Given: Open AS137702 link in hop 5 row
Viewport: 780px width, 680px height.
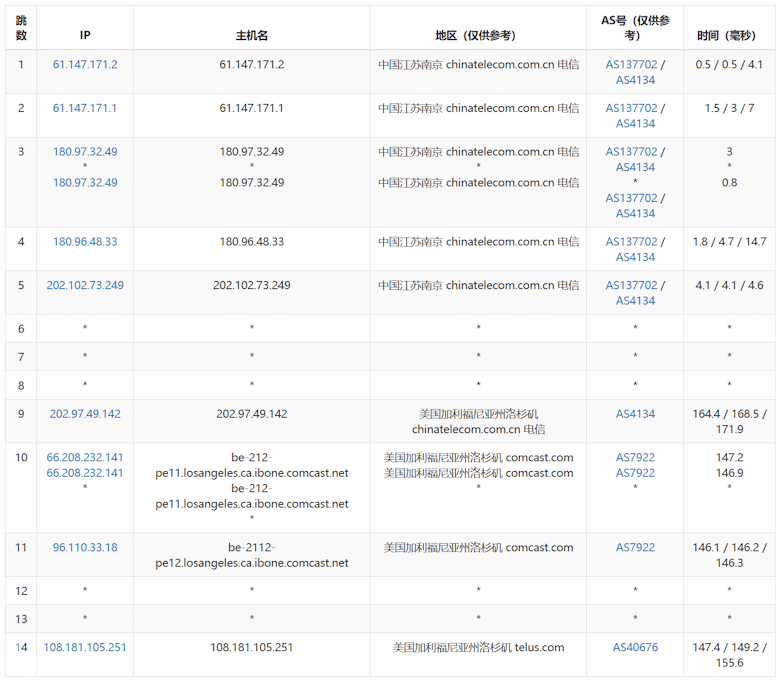Looking at the screenshot, I should tap(631, 285).
